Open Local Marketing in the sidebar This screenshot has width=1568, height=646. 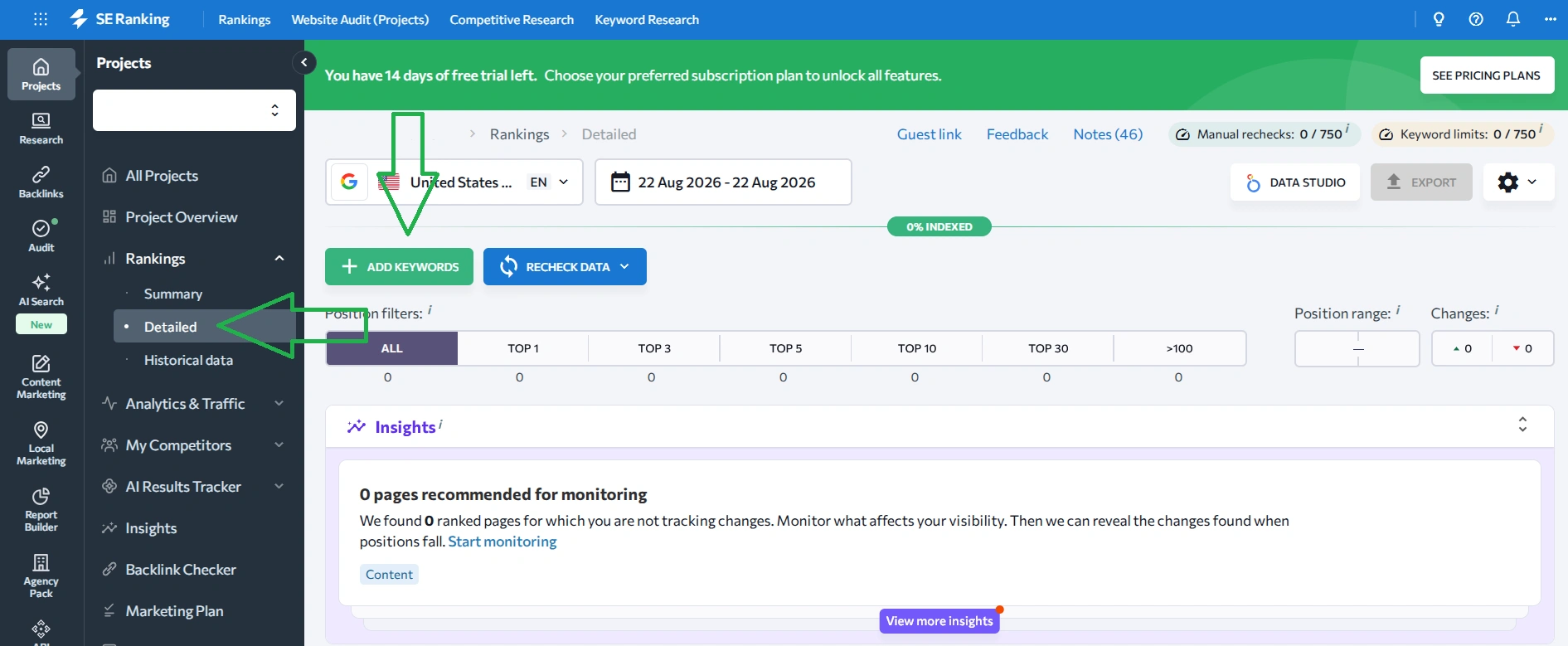(41, 444)
